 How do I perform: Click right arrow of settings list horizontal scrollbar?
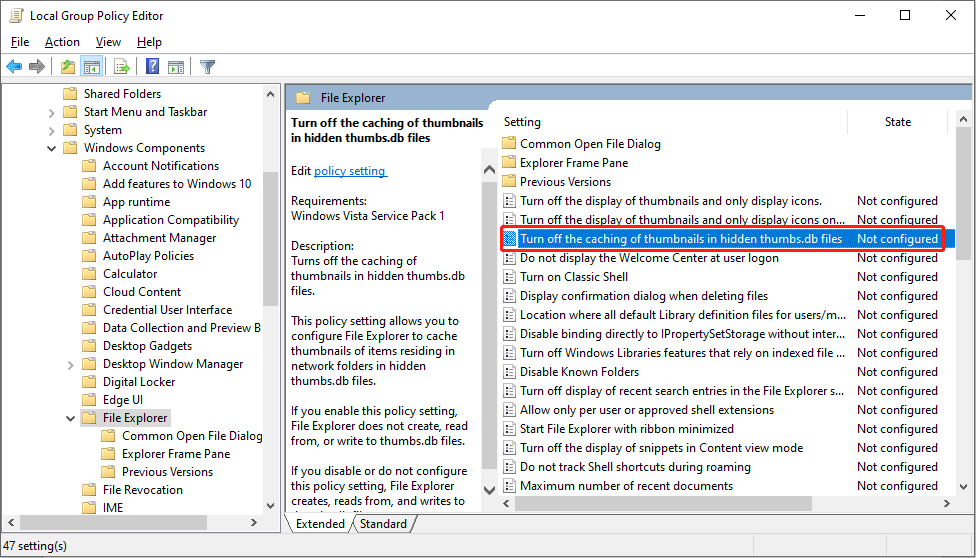coord(947,503)
